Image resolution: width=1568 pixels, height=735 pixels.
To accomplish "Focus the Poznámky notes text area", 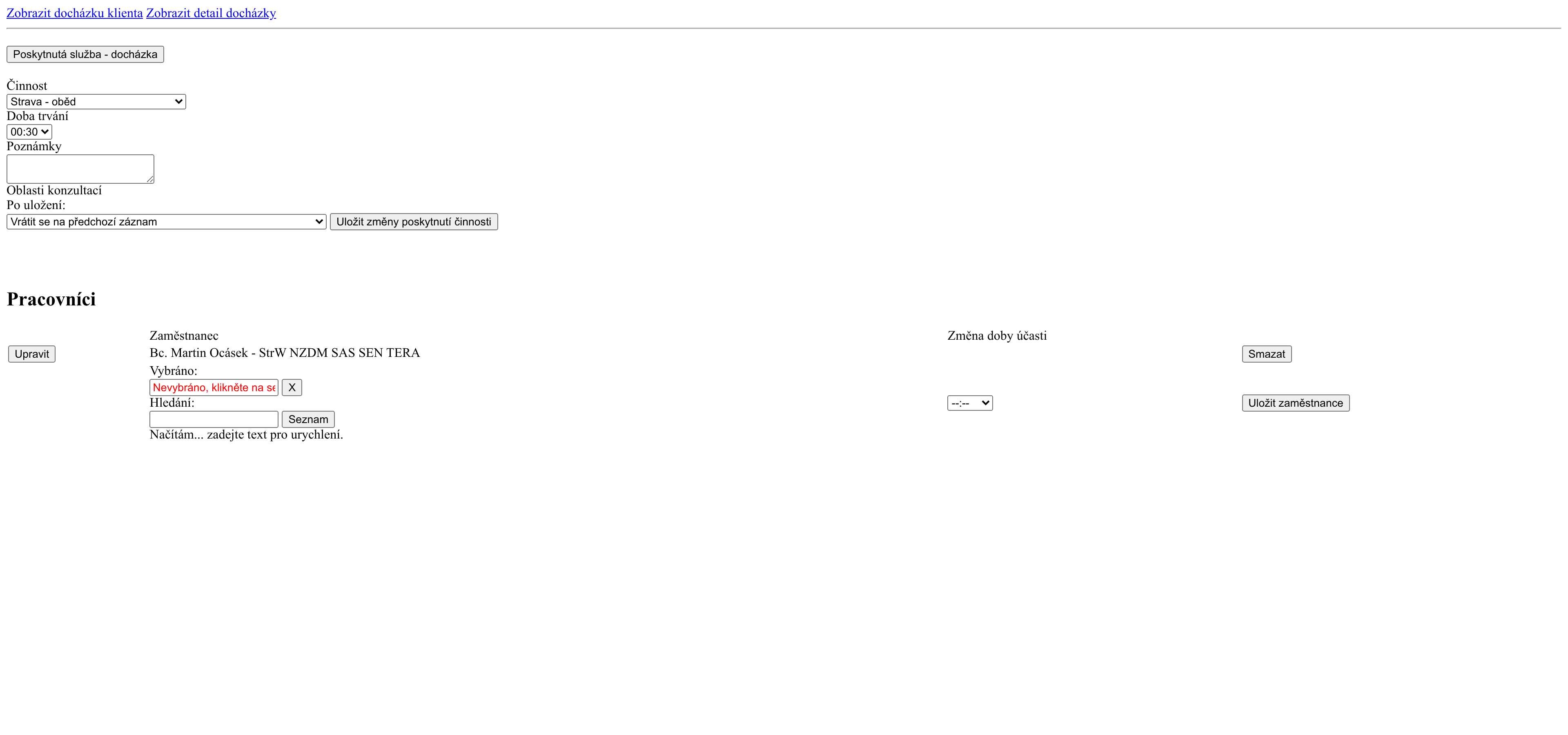I will point(79,169).
